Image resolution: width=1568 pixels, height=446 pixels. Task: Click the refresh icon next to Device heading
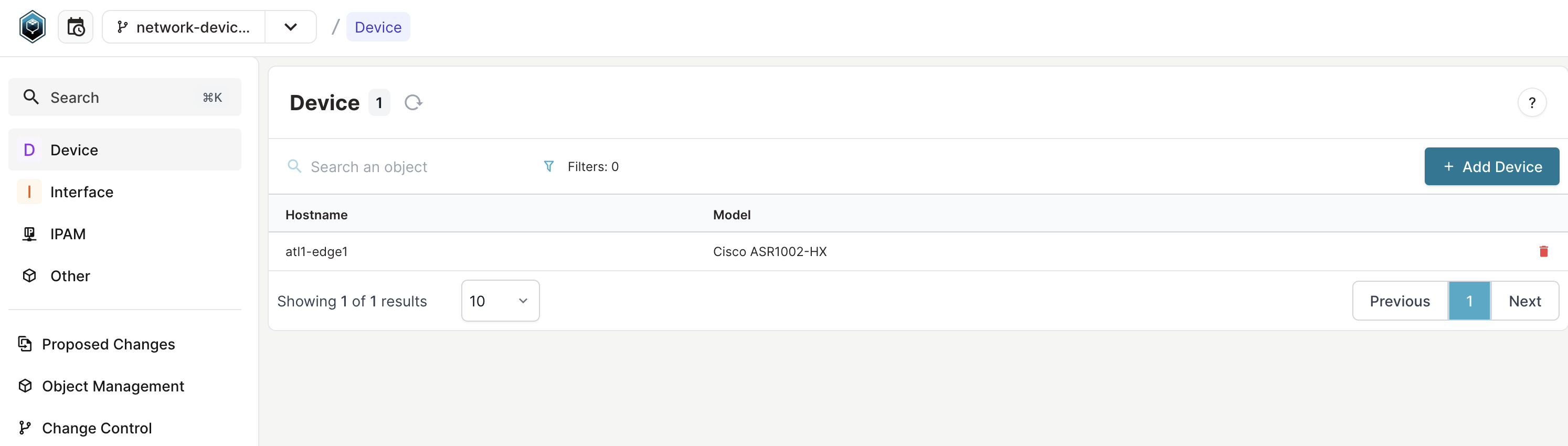click(414, 102)
